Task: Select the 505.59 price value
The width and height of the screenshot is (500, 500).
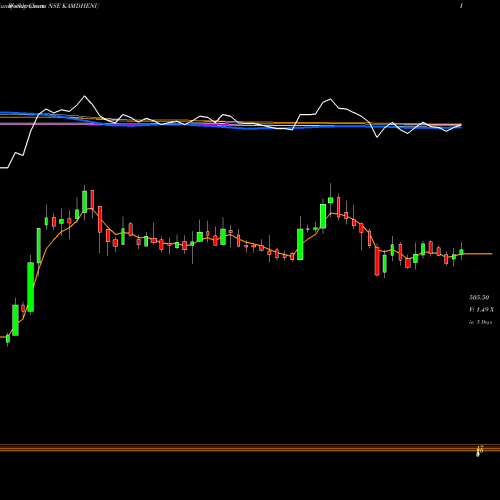Action: pyautogui.click(x=479, y=297)
